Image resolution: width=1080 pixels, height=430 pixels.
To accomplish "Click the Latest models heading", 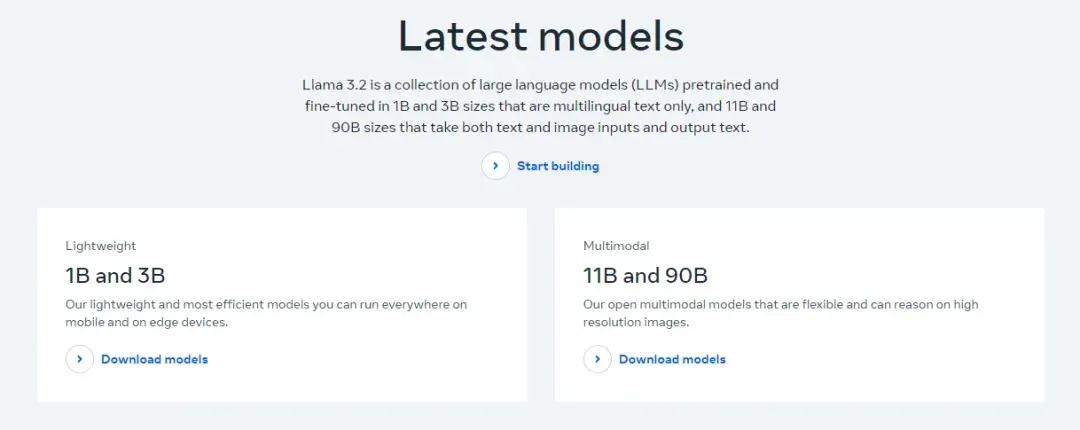I will [540, 36].
